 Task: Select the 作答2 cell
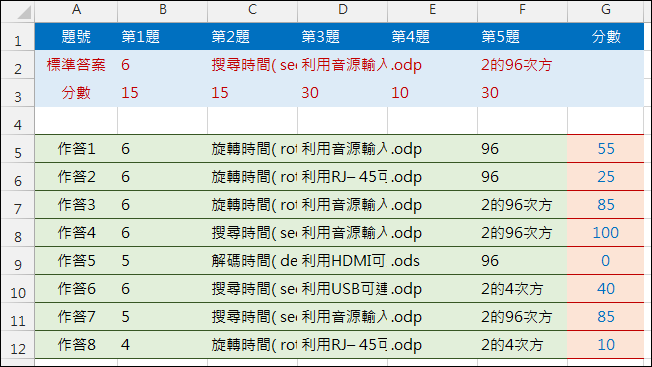click(76, 177)
